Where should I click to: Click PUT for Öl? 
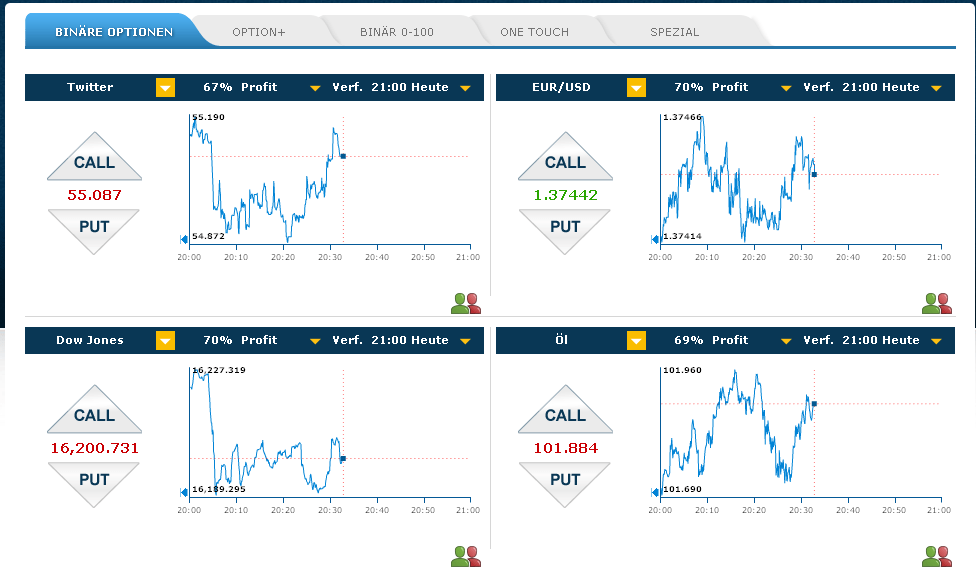click(565, 482)
